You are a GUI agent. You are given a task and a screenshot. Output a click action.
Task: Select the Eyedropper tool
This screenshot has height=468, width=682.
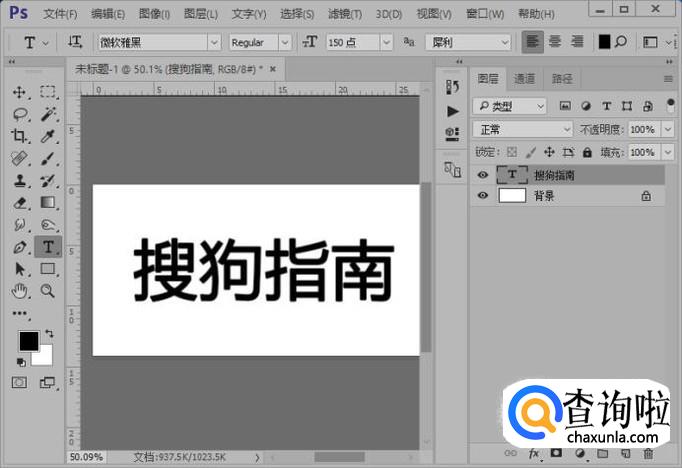pyautogui.click(x=48, y=136)
